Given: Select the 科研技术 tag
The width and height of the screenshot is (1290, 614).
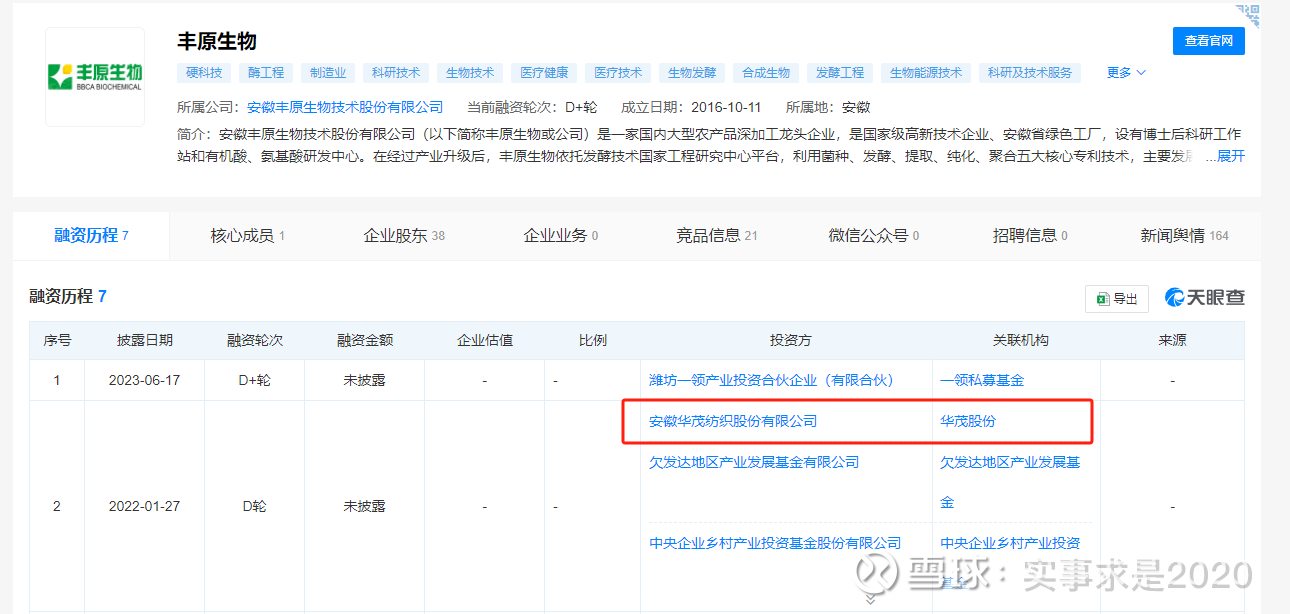Looking at the screenshot, I should click(x=396, y=73).
